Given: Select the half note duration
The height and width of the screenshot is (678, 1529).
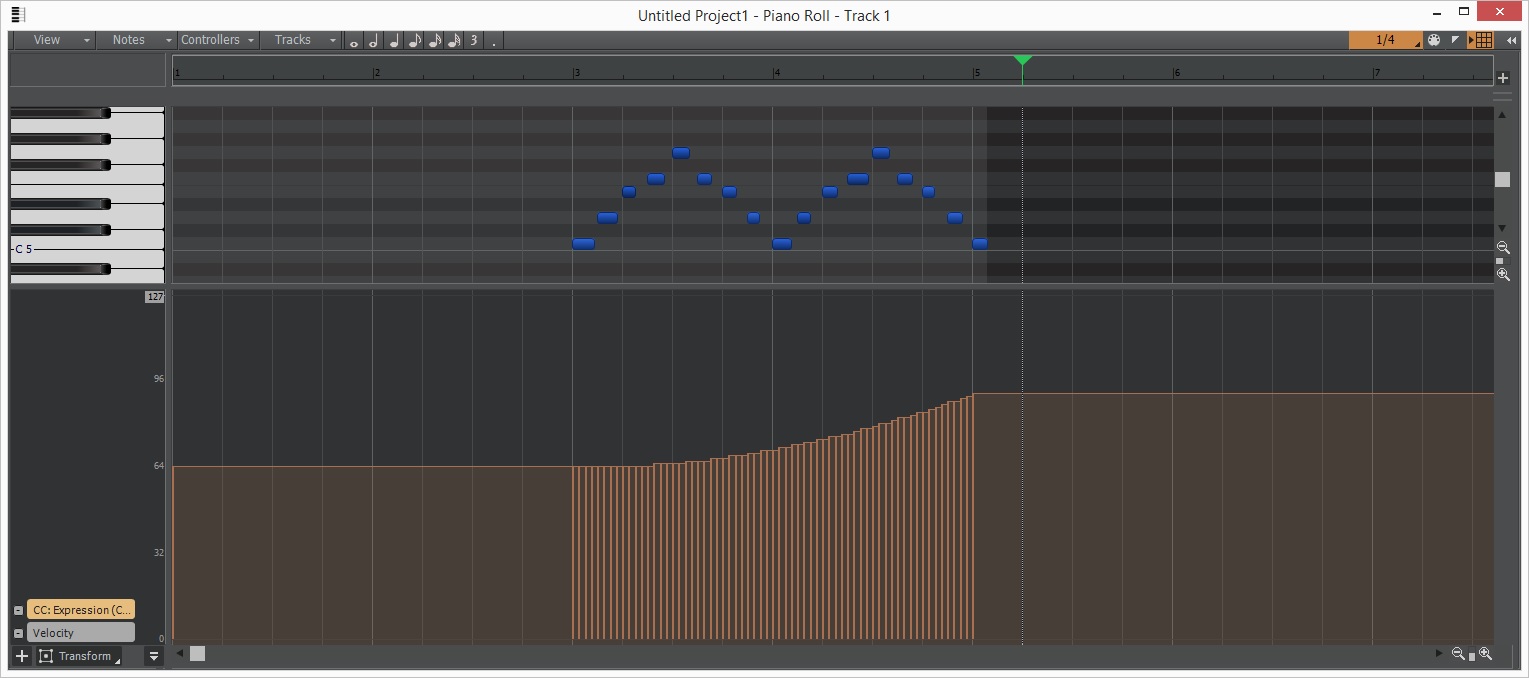Looking at the screenshot, I should pyautogui.click(x=373, y=41).
